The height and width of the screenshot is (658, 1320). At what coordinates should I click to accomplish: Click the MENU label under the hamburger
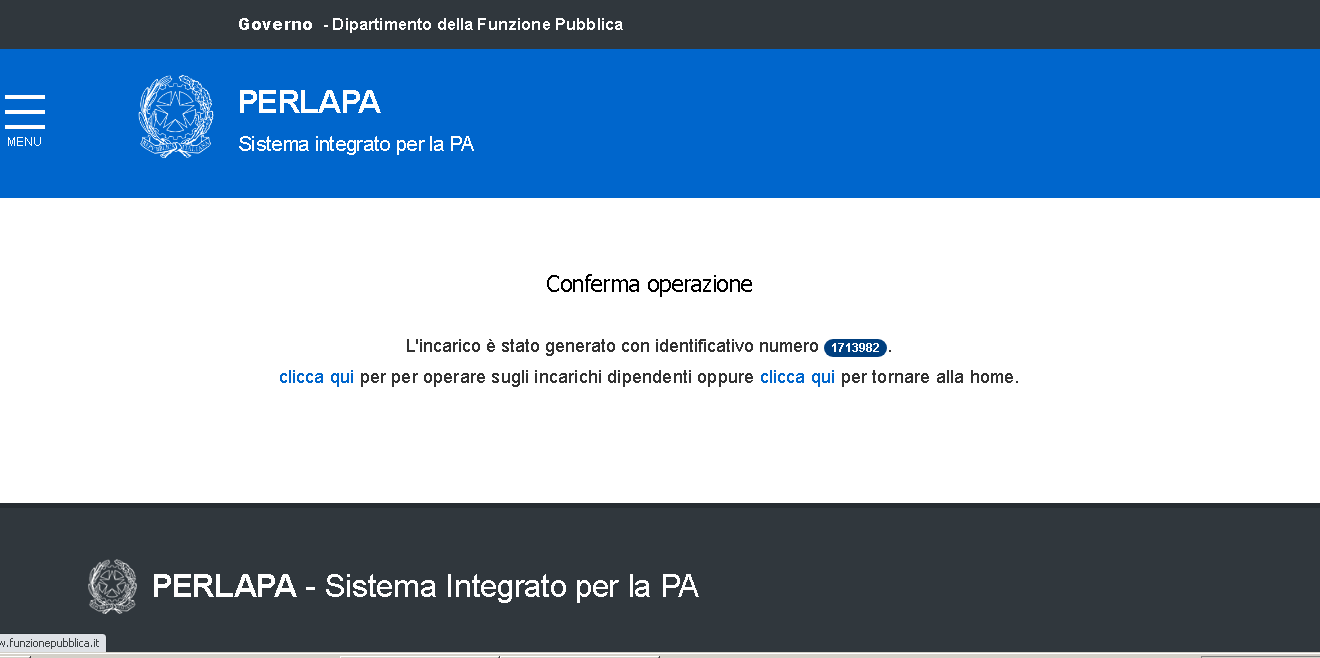(24, 142)
